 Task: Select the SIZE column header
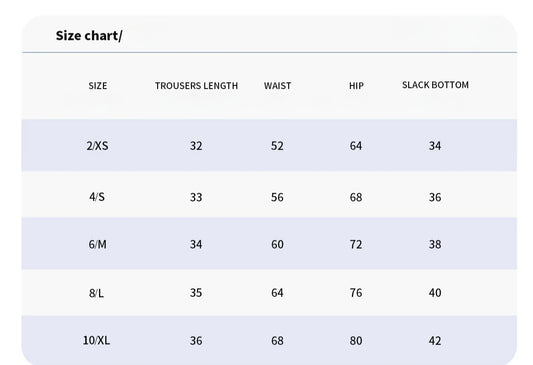[98, 86]
